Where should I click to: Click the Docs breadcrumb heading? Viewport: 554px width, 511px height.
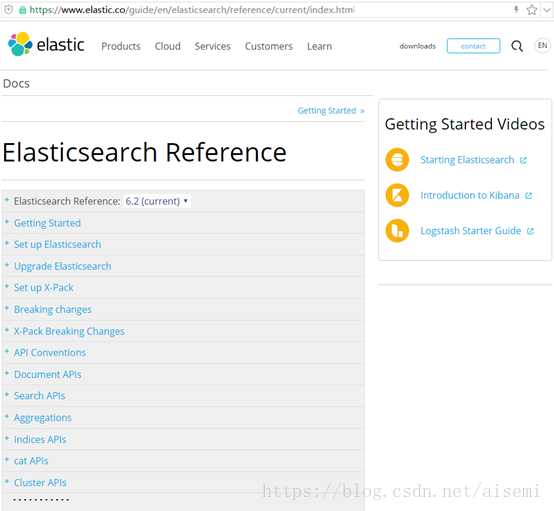(16, 83)
